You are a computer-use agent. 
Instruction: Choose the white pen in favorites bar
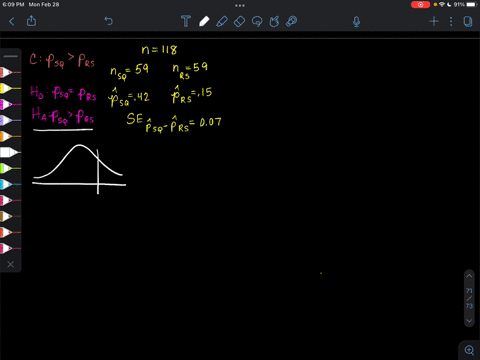10,152
